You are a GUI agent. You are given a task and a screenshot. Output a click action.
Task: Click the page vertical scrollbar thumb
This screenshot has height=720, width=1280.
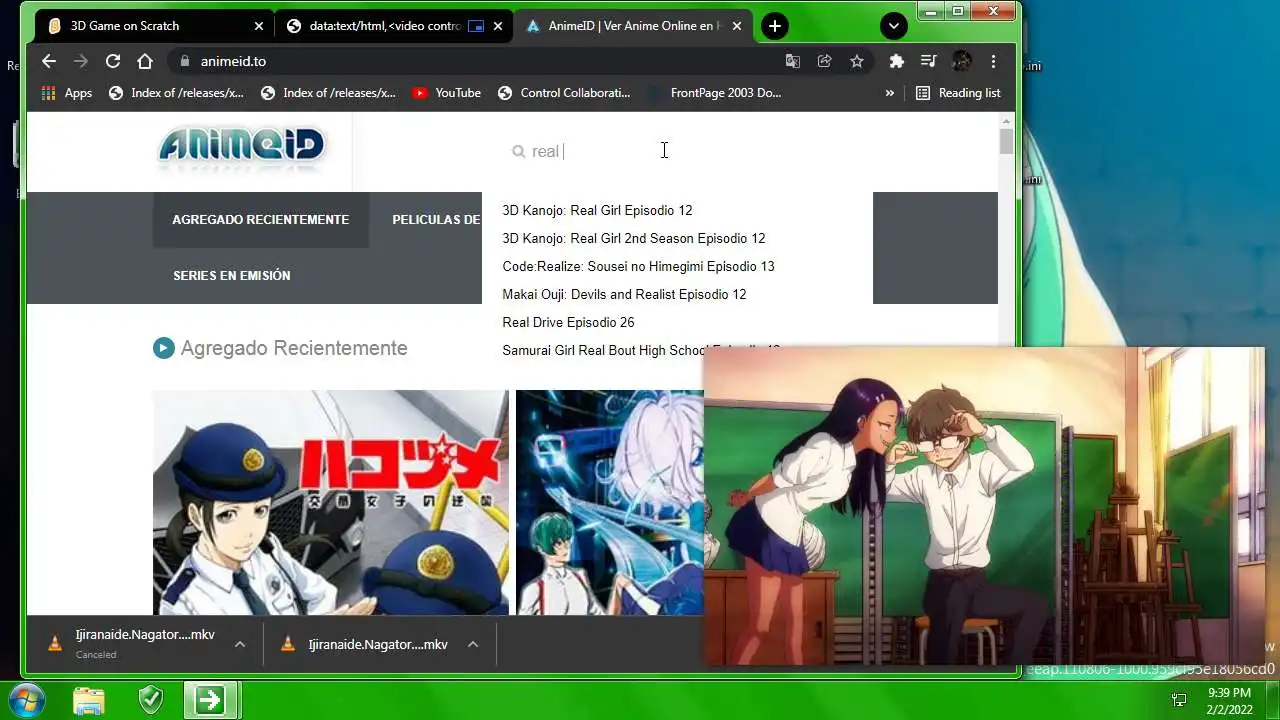tap(1006, 141)
